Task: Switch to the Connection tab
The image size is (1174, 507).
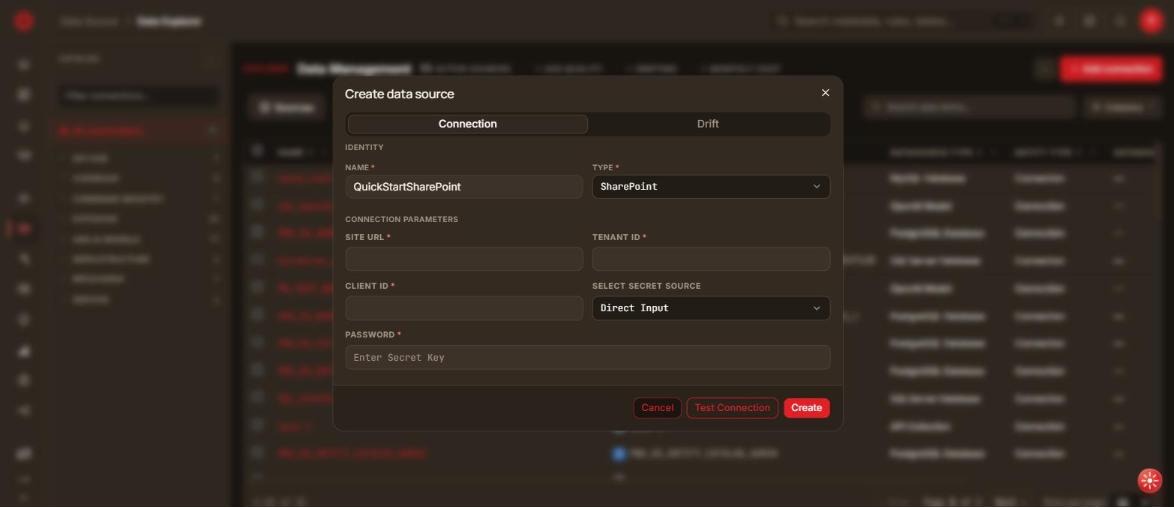Action: click(x=467, y=124)
